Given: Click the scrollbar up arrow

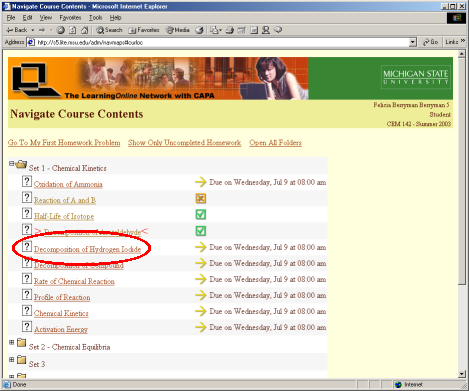Looking at the screenshot, I should 462,54.
